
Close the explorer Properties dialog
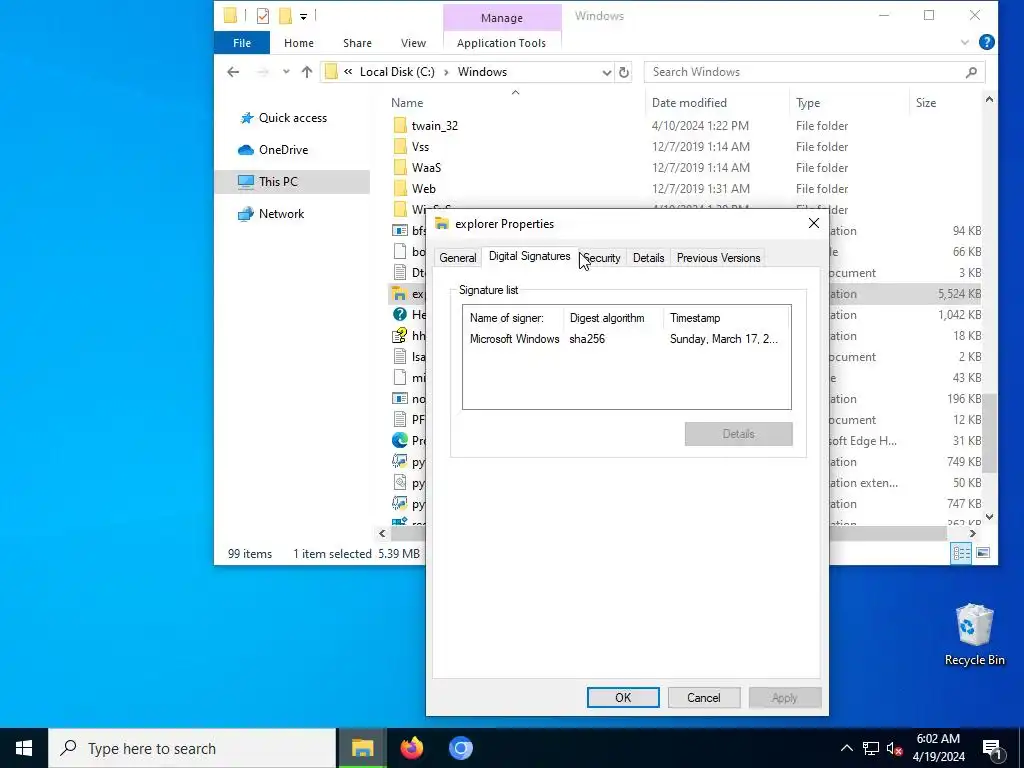pos(814,223)
